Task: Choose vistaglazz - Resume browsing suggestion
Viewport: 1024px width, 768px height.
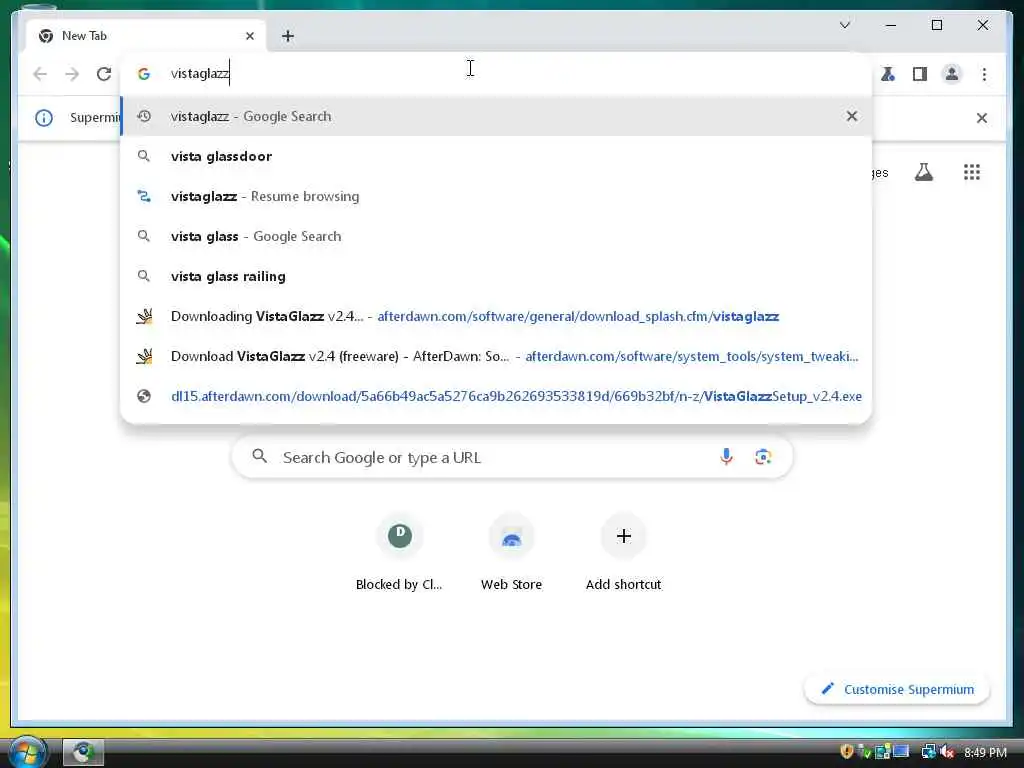Action: pyautogui.click(x=496, y=196)
